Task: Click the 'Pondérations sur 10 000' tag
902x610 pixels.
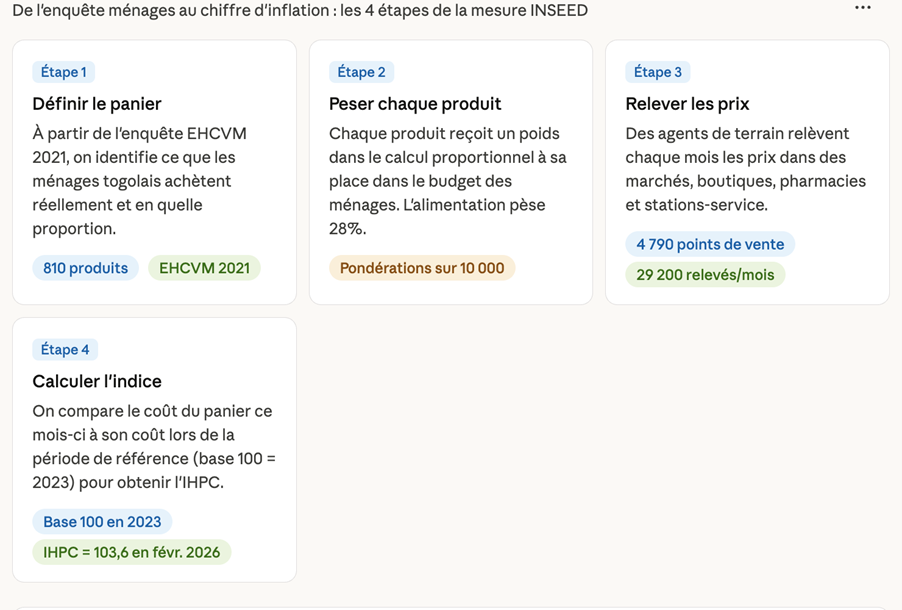Action: click(x=421, y=268)
